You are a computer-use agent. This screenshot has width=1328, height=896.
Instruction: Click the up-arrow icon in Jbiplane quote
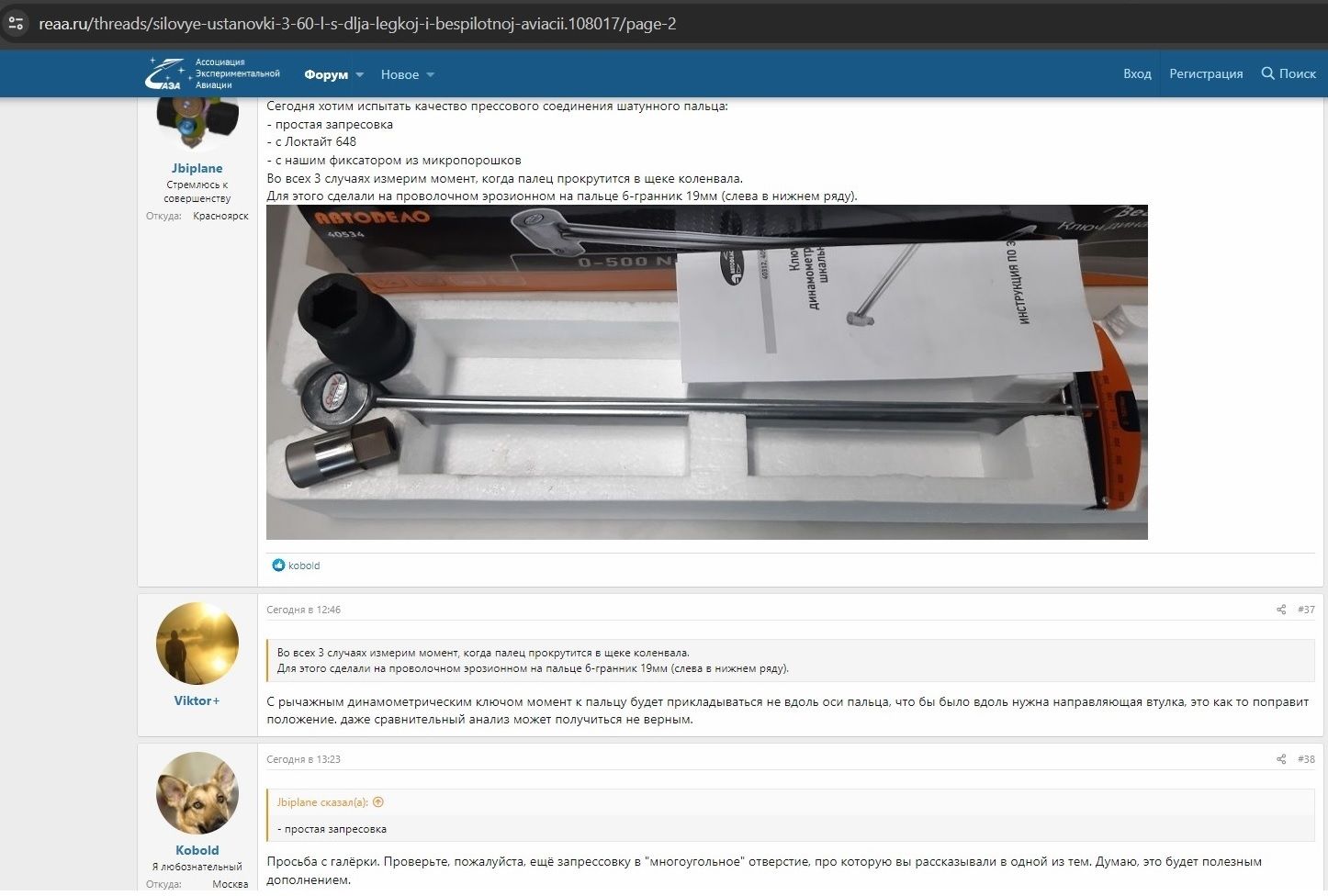tap(377, 802)
